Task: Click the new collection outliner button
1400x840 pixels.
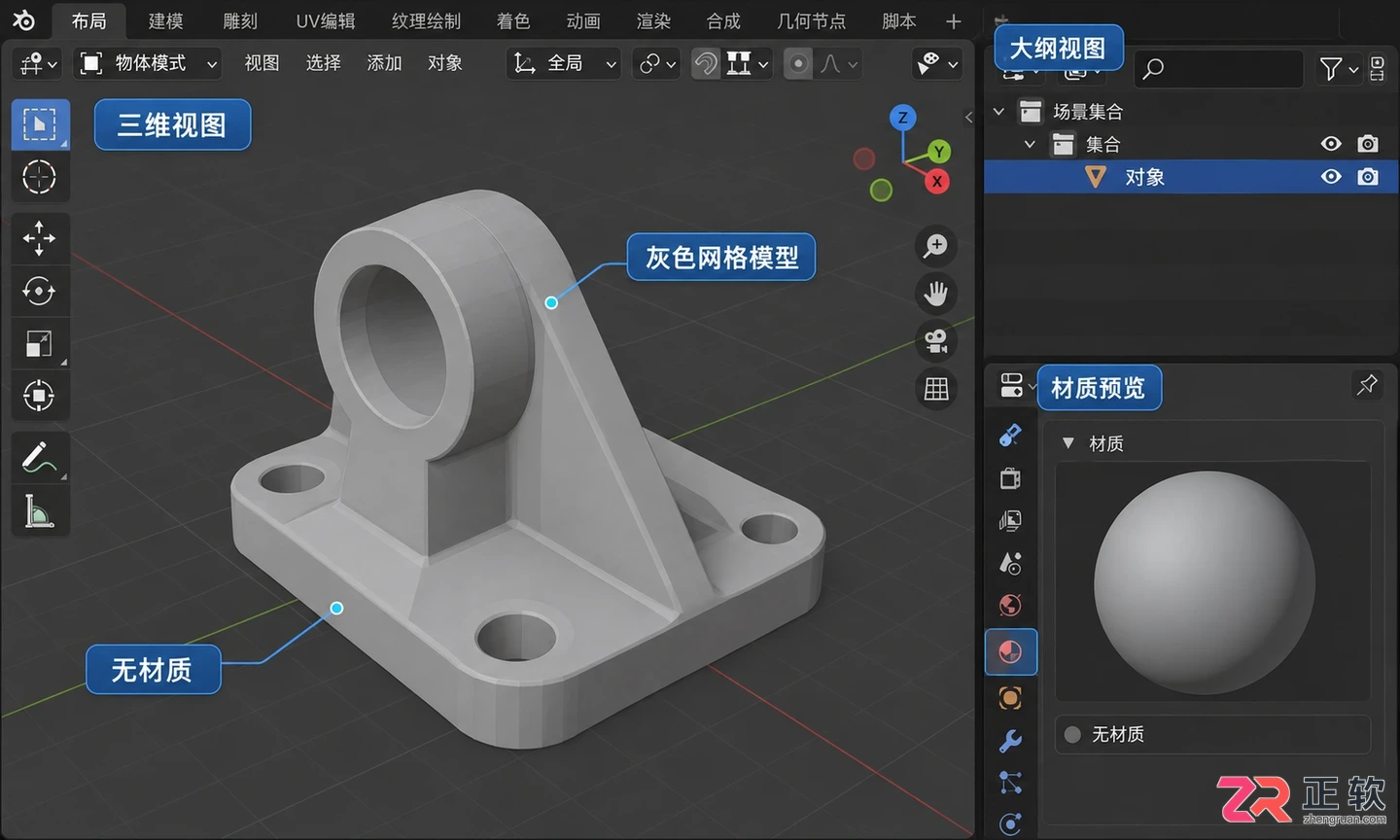Action: (1377, 68)
